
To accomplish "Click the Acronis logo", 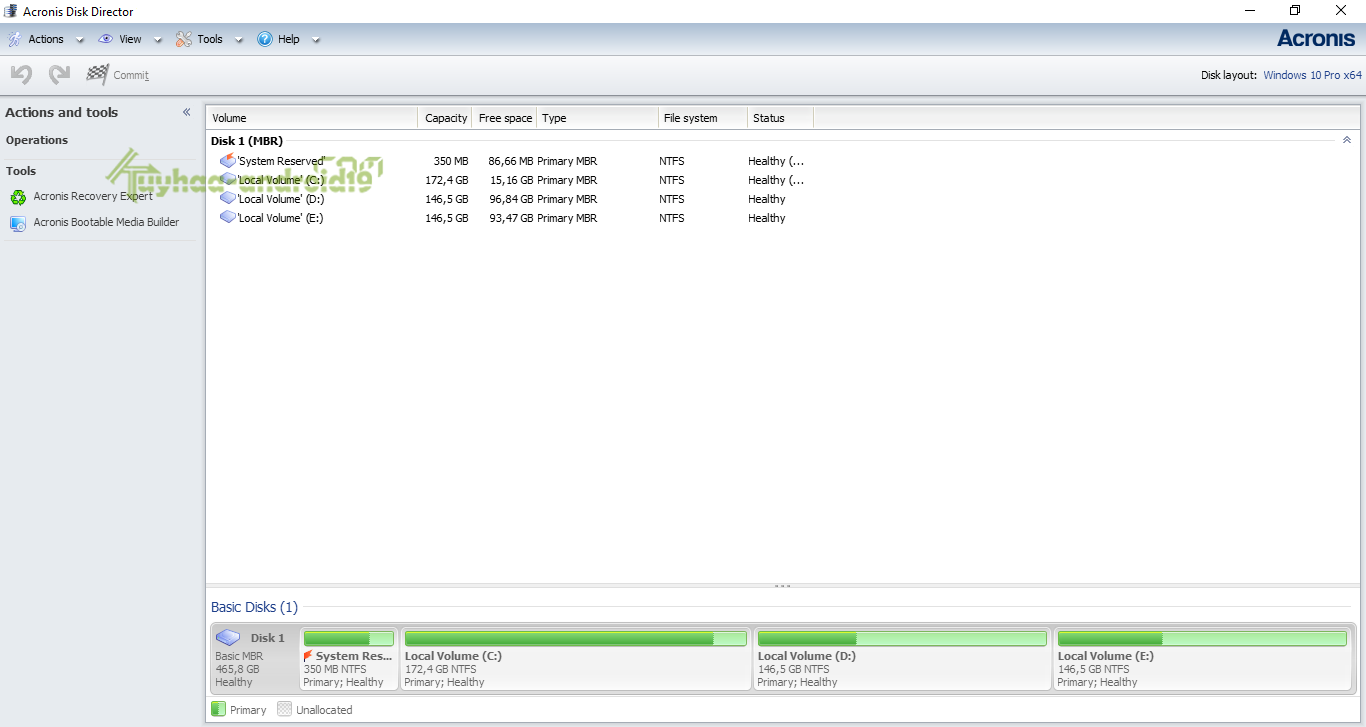I will tap(1316, 38).
